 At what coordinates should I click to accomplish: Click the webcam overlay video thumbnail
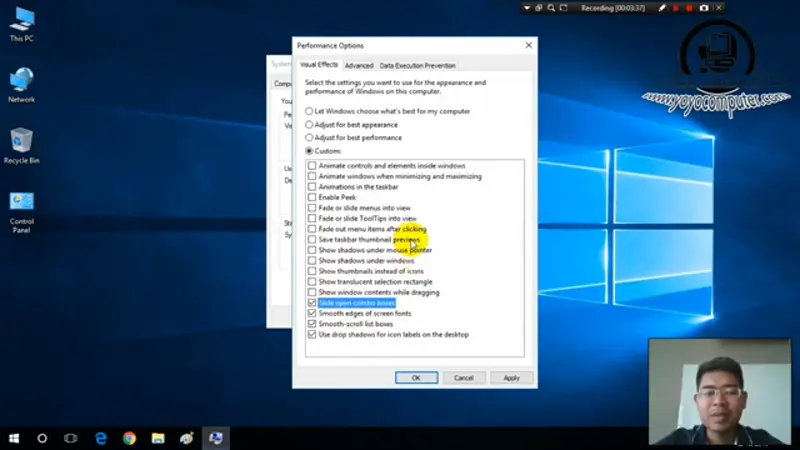[720, 391]
